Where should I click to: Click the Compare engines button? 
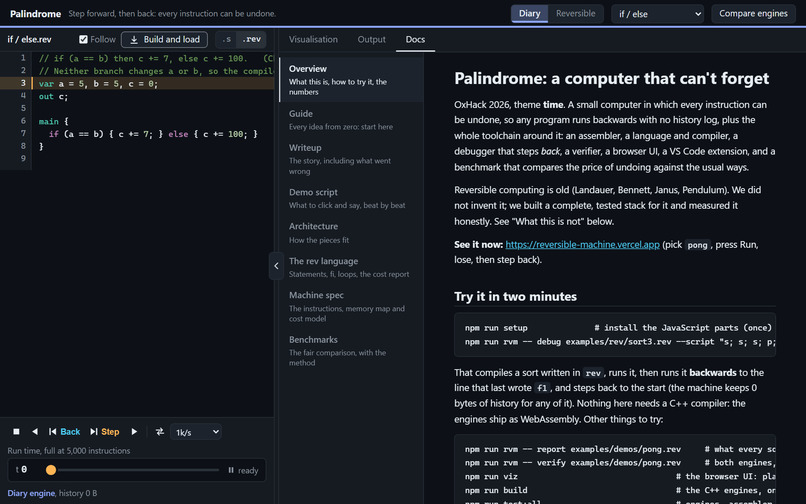coord(753,13)
